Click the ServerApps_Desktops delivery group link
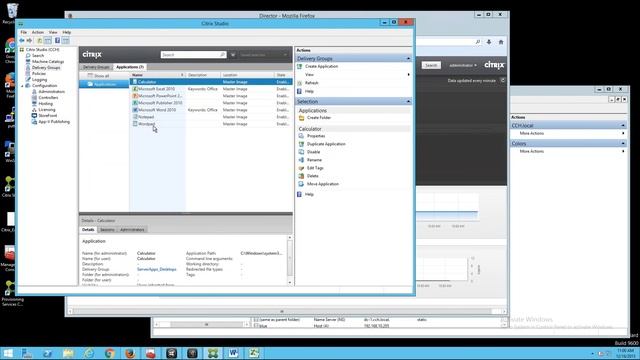Image resolution: width=640 pixels, height=360 pixels. tap(156, 269)
